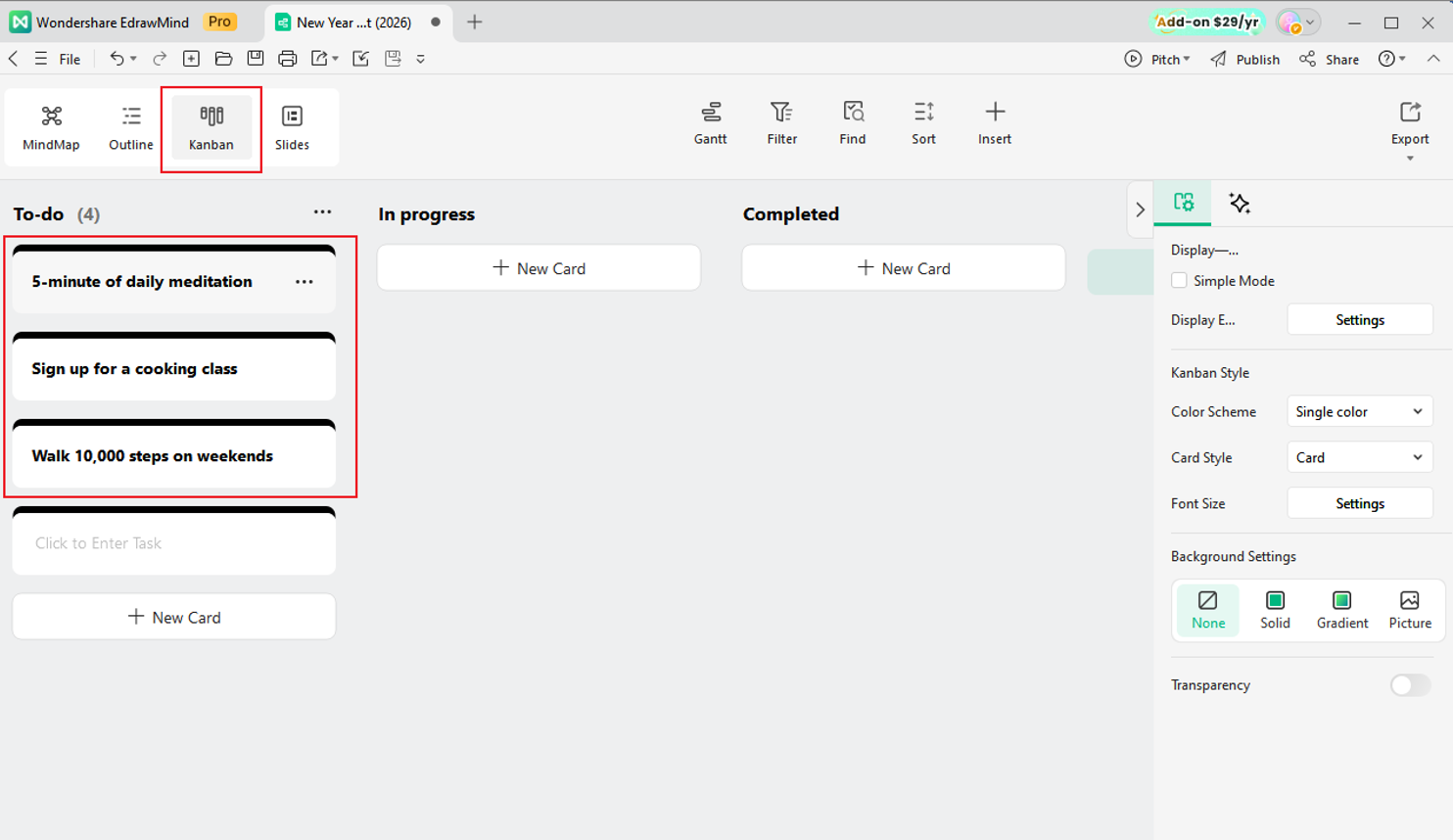
Task: Switch to the Outline view tab
Action: [x=130, y=127]
